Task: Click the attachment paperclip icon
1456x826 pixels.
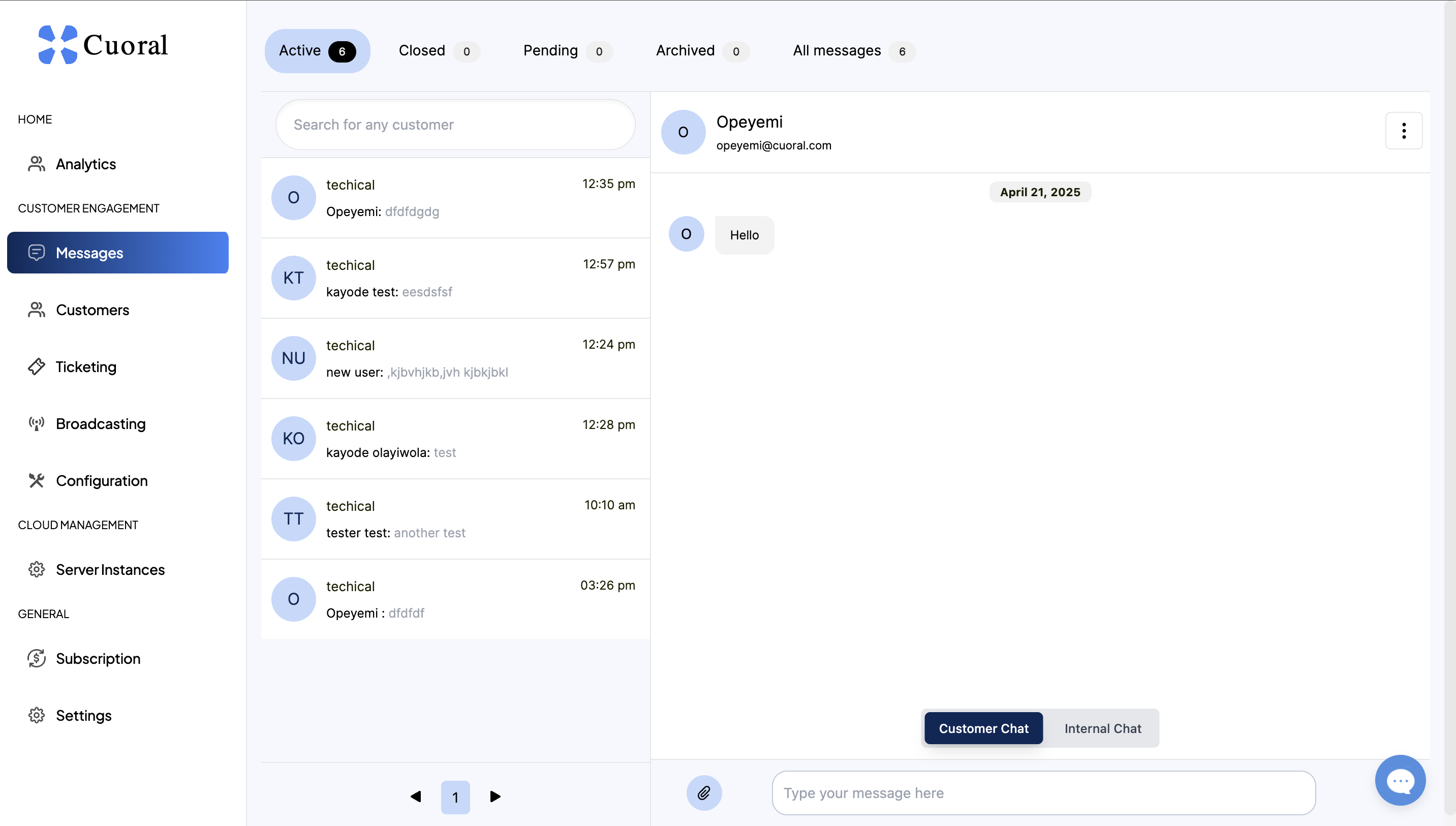Action: (703, 792)
